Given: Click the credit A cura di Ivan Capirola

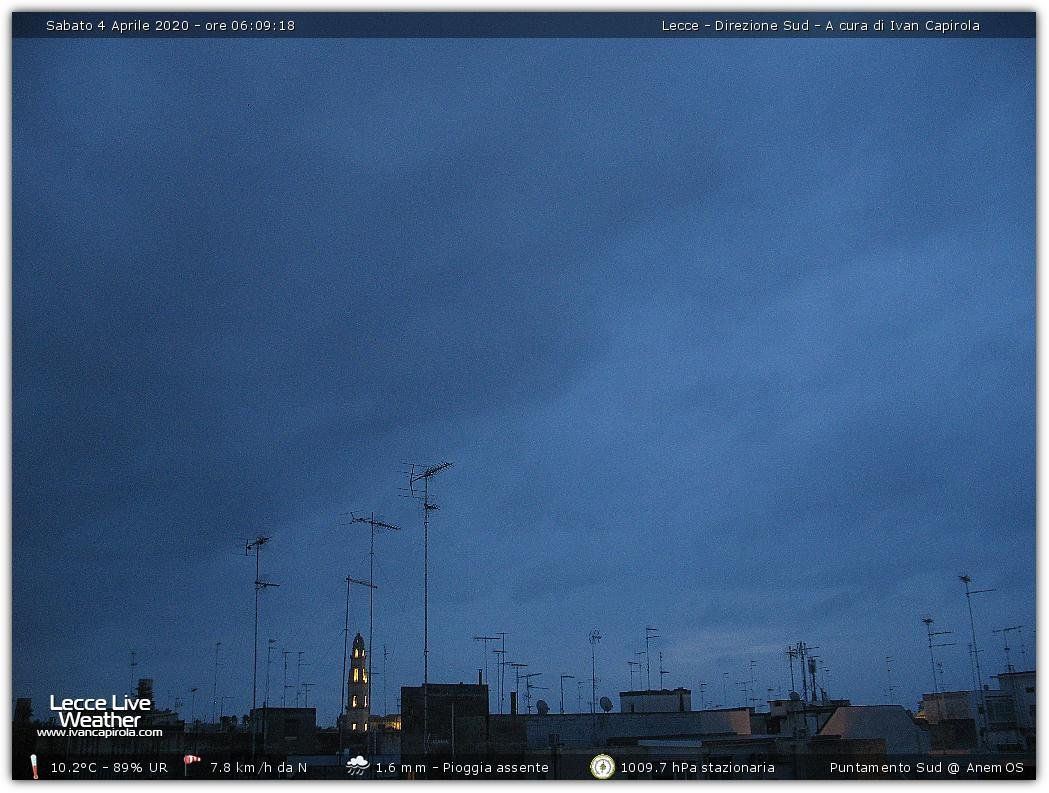Looking at the screenshot, I should click(x=902, y=25).
